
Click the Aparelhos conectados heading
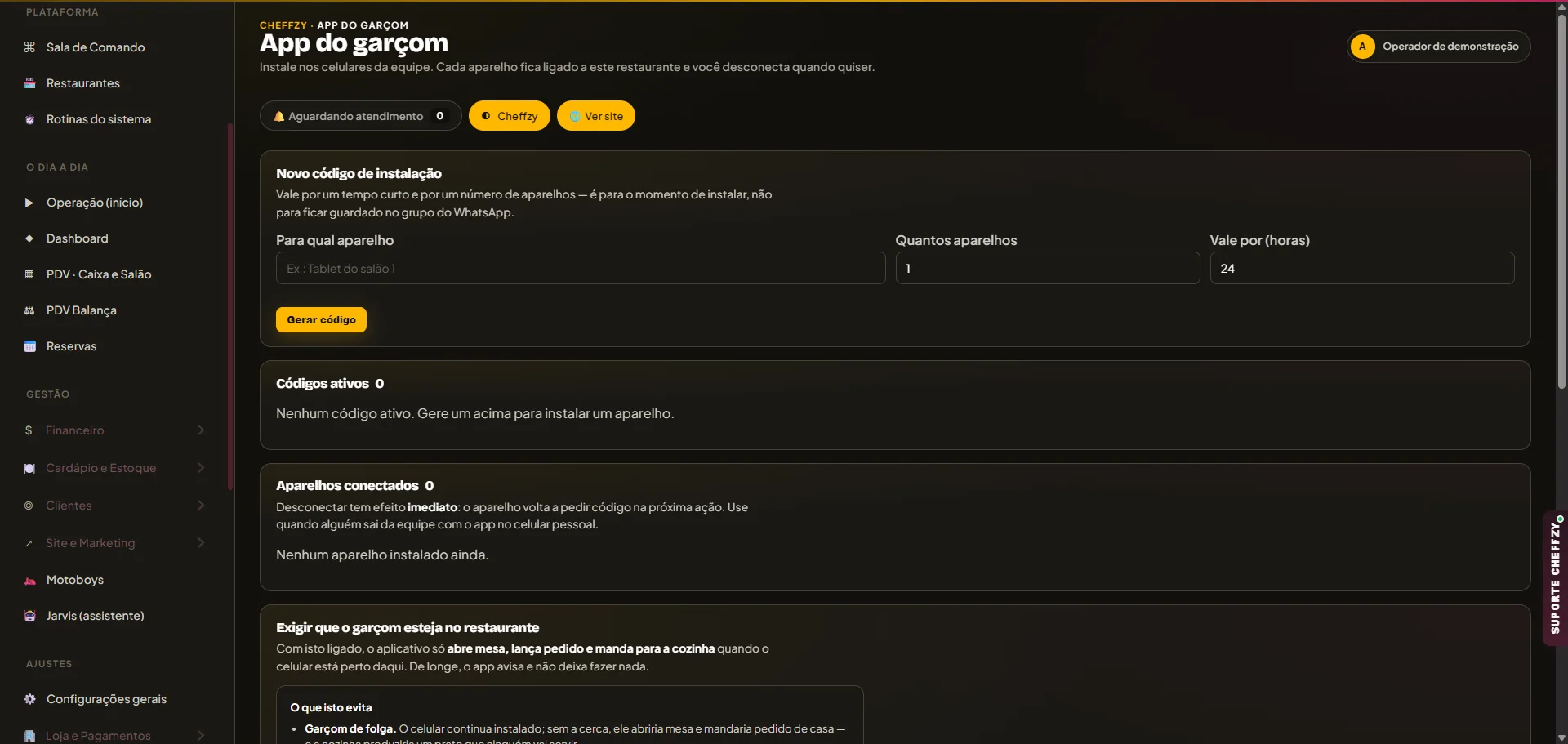pyautogui.click(x=355, y=486)
